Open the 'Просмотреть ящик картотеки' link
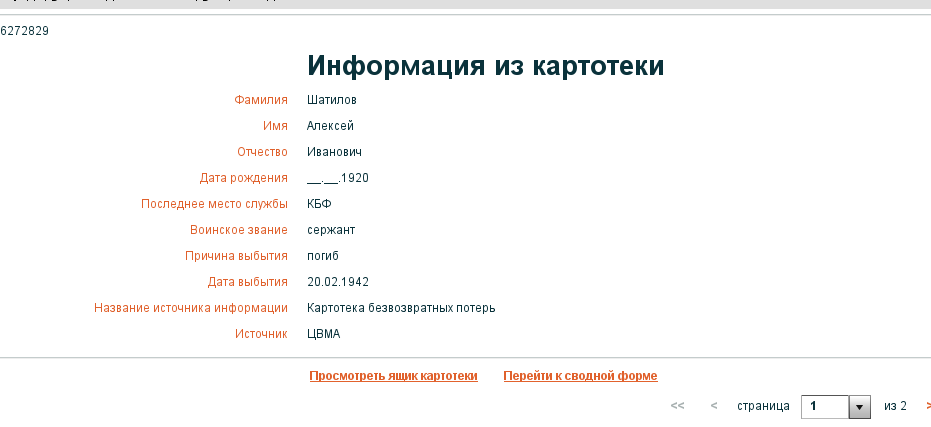The width and height of the screenshot is (931, 427). (393, 376)
